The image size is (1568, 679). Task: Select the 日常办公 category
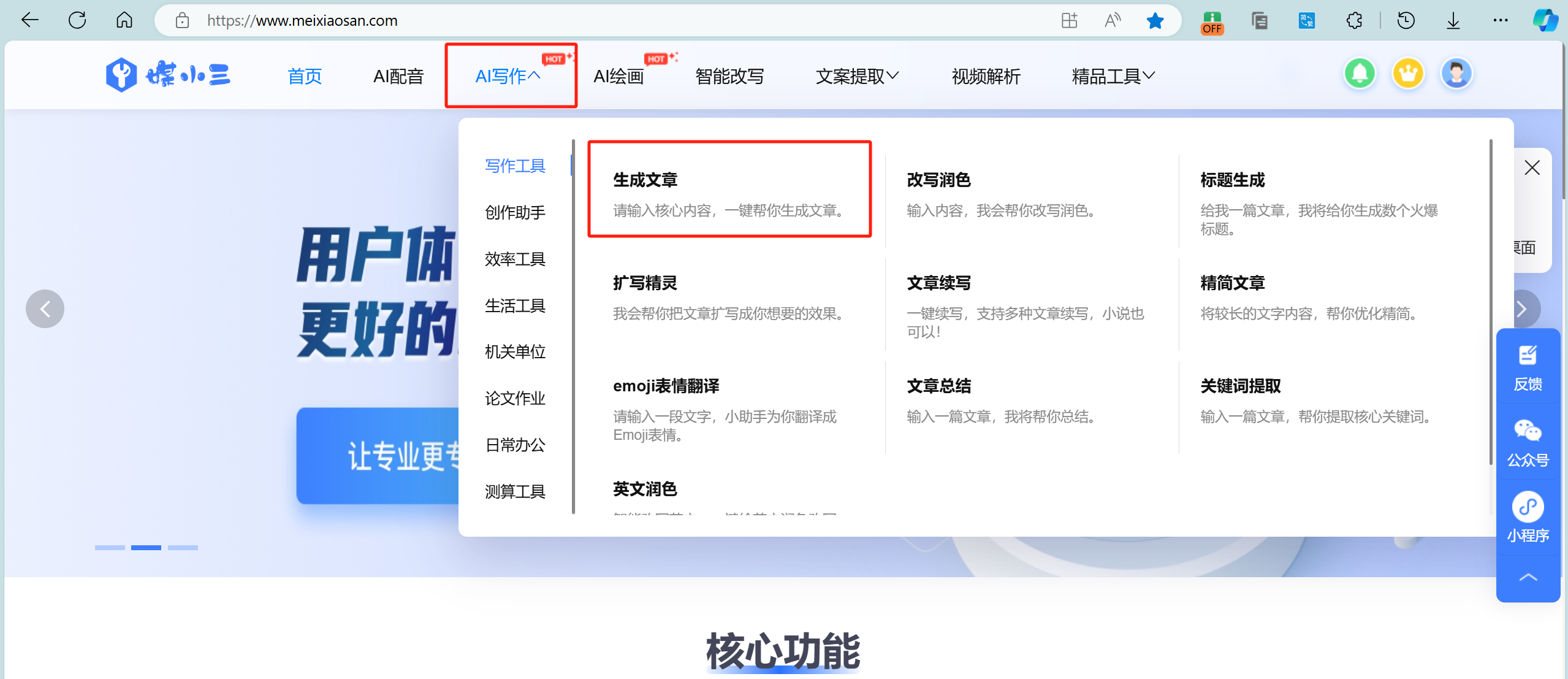(x=515, y=445)
